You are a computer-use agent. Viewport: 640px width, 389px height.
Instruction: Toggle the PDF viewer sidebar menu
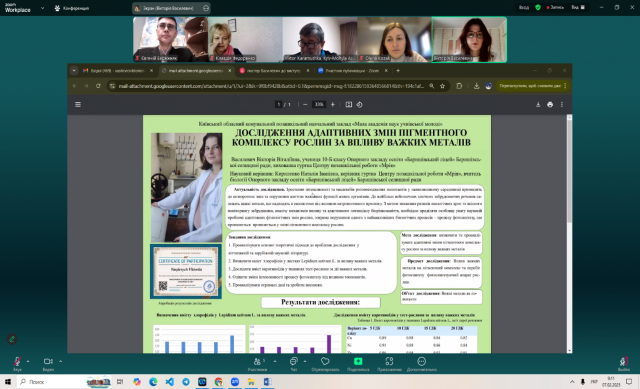(x=78, y=104)
